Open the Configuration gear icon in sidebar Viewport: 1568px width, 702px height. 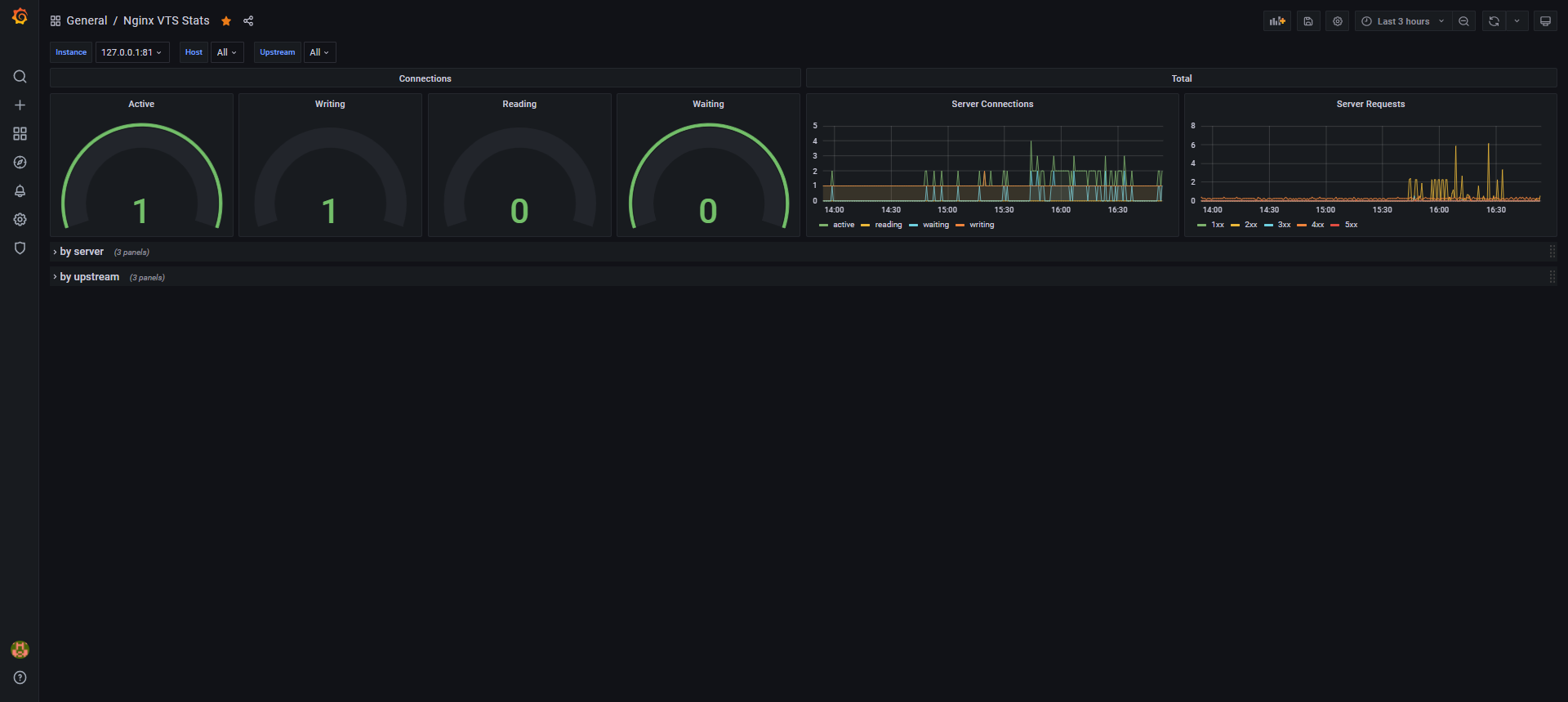pos(20,220)
